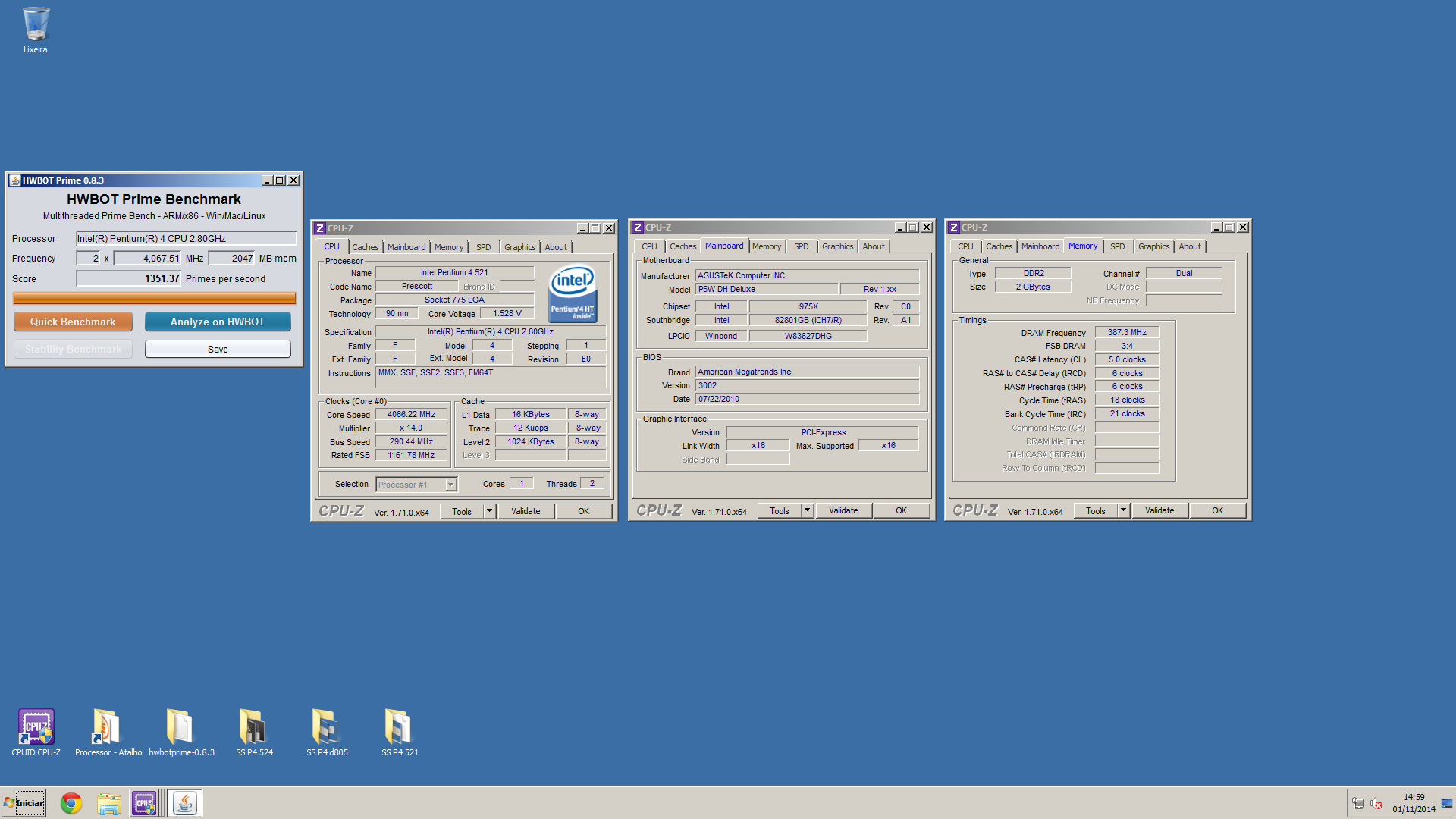Open SS P4 521 folder
The image size is (1456, 819).
(400, 732)
